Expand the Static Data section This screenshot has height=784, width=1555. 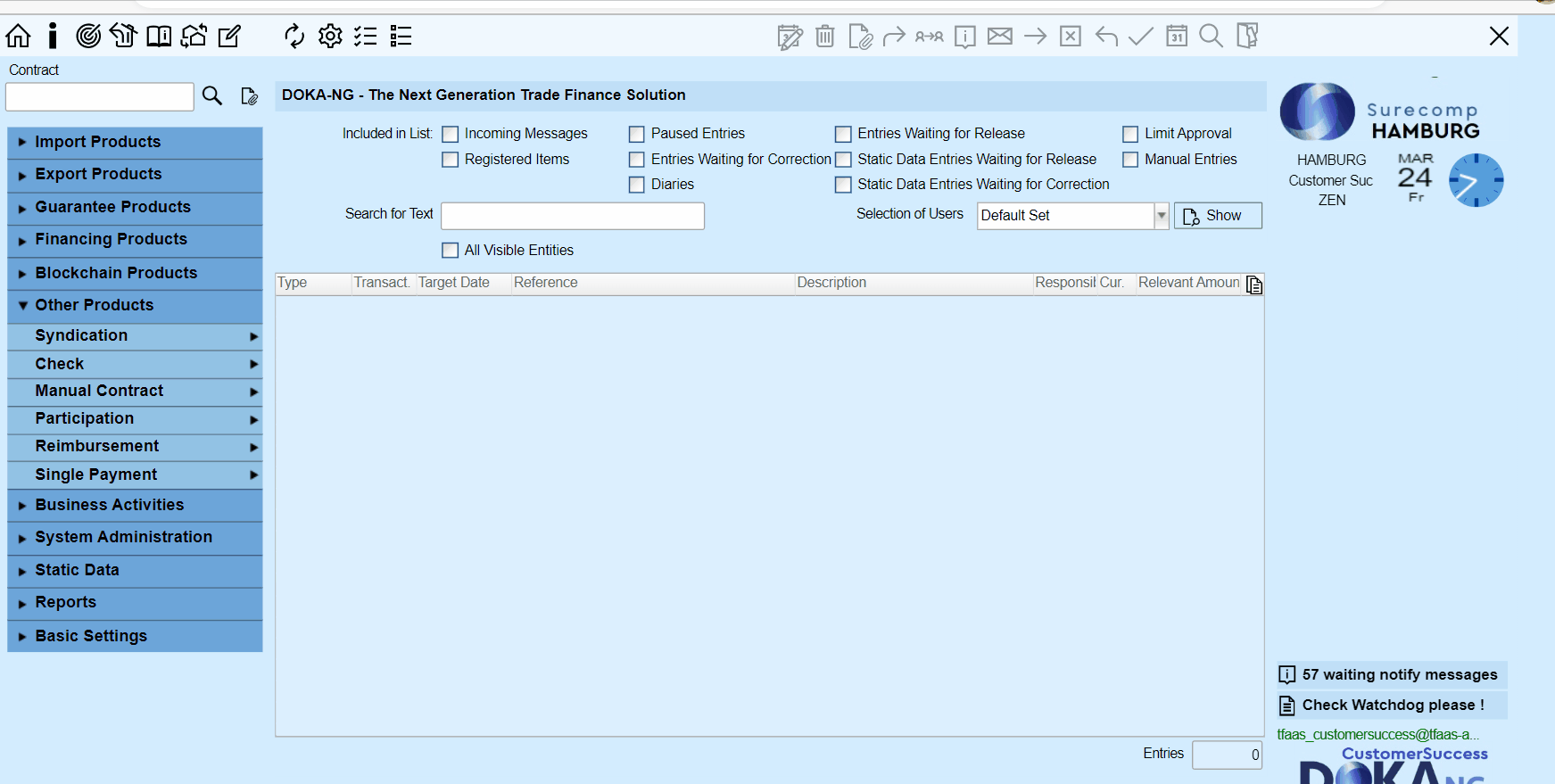point(135,571)
